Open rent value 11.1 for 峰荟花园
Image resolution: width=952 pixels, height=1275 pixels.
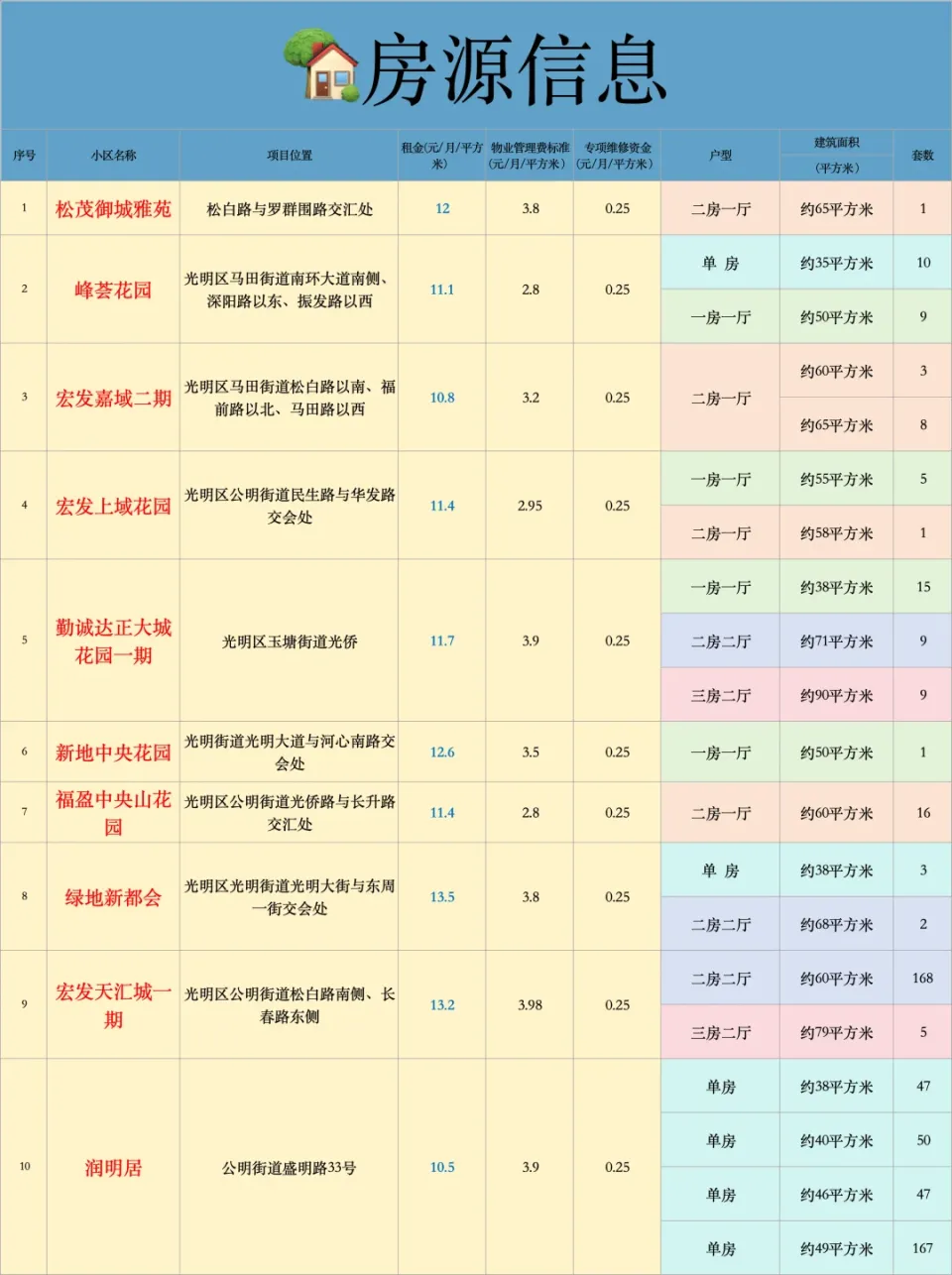(x=440, y=290)
